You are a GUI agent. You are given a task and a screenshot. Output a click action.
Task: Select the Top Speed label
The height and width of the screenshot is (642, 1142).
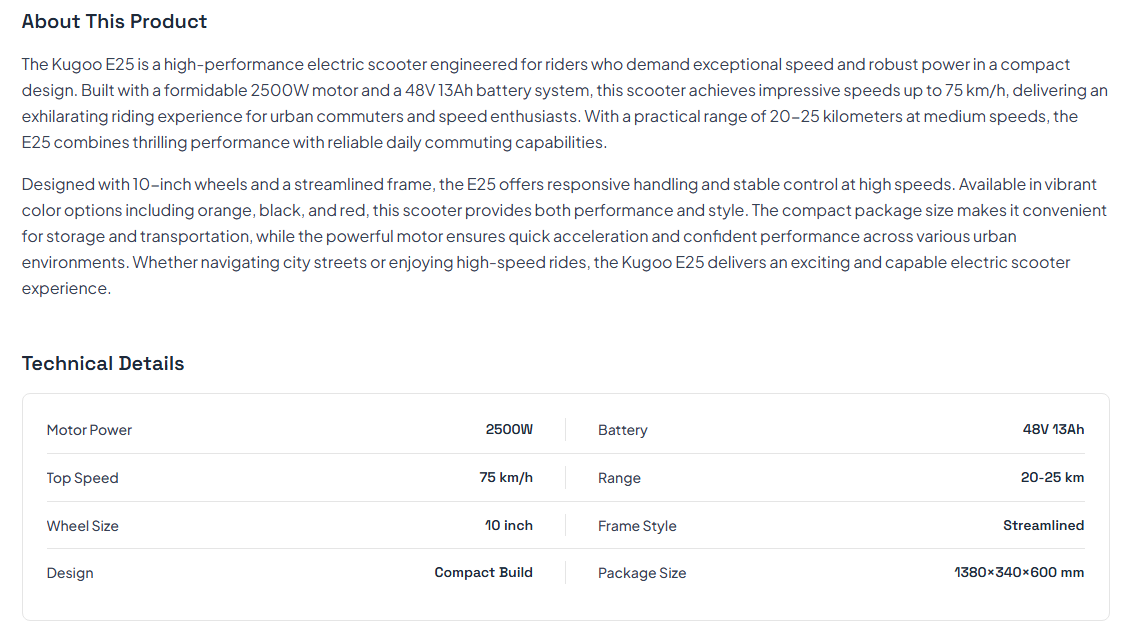[x=82, y=478]
